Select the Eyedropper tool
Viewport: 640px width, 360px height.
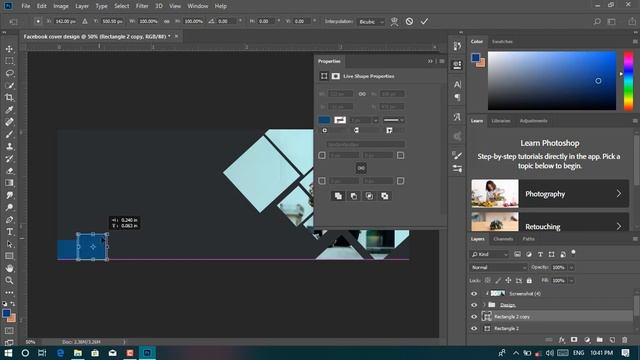pyautogui.click(x=9, y=109)
